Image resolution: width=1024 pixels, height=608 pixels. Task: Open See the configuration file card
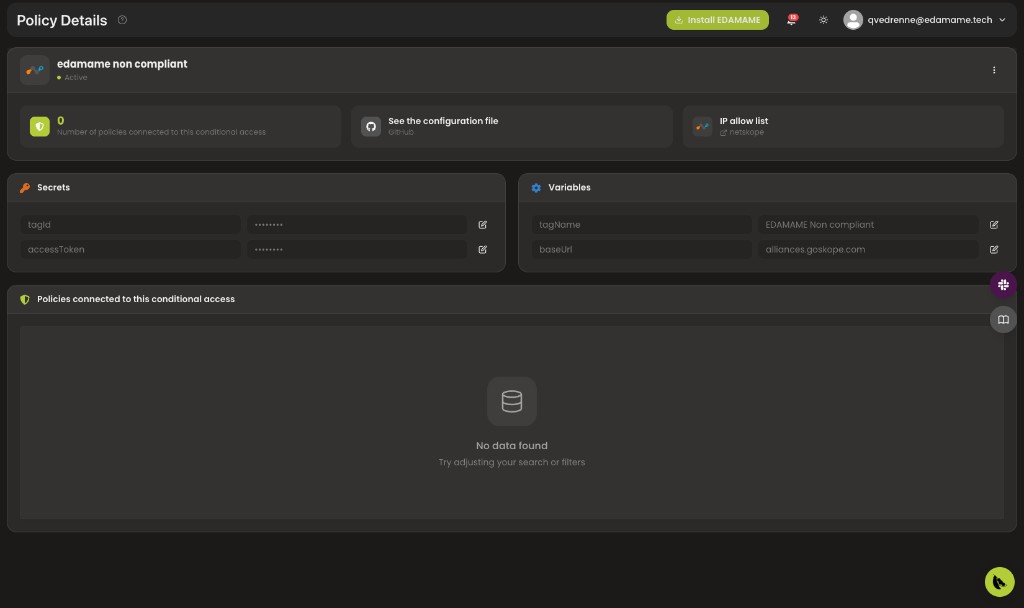pos(511,127)
